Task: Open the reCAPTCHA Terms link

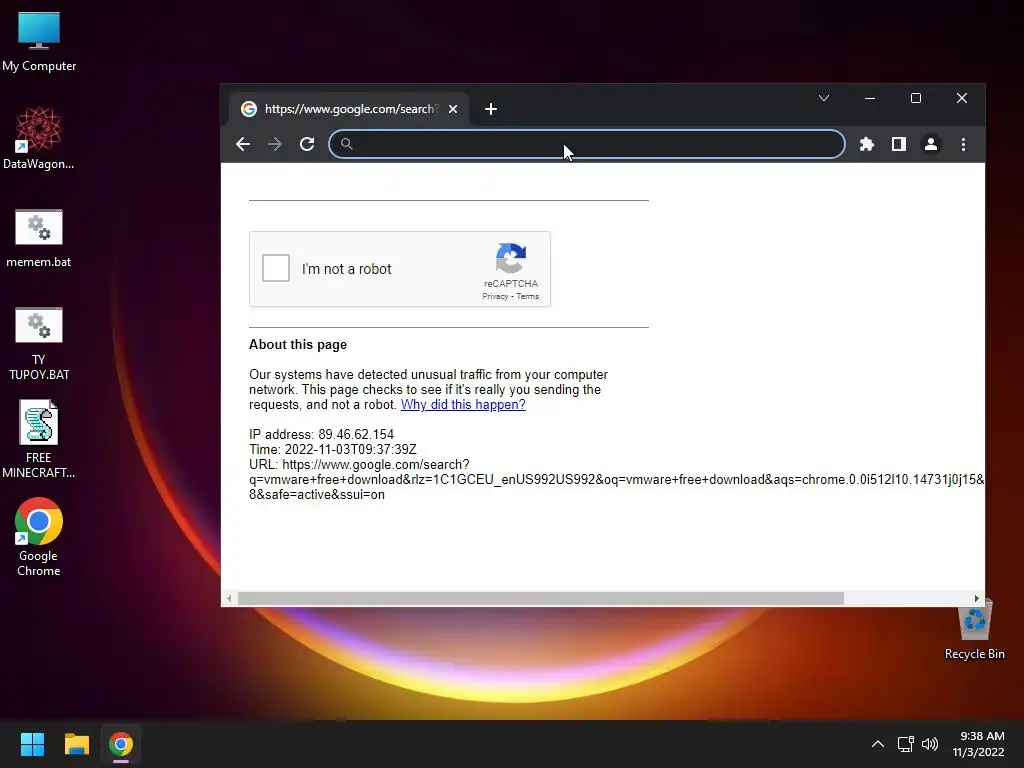Action: pyautogui.click(x=528, y=296)
